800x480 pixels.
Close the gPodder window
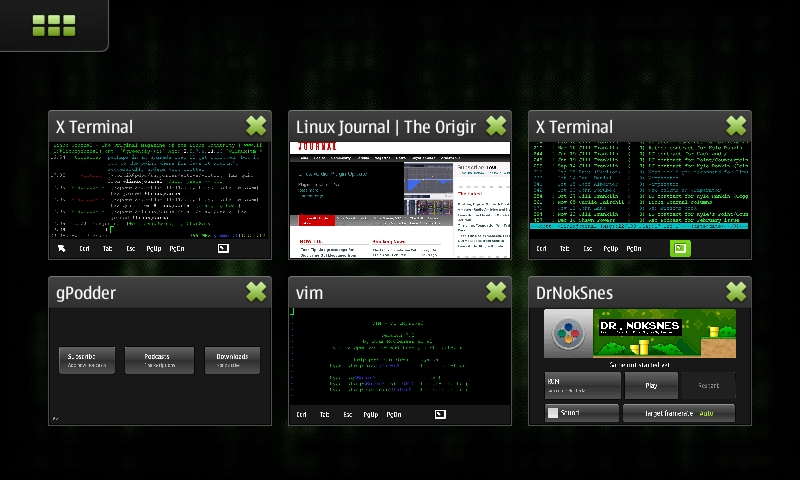click(x=256, y=291)
